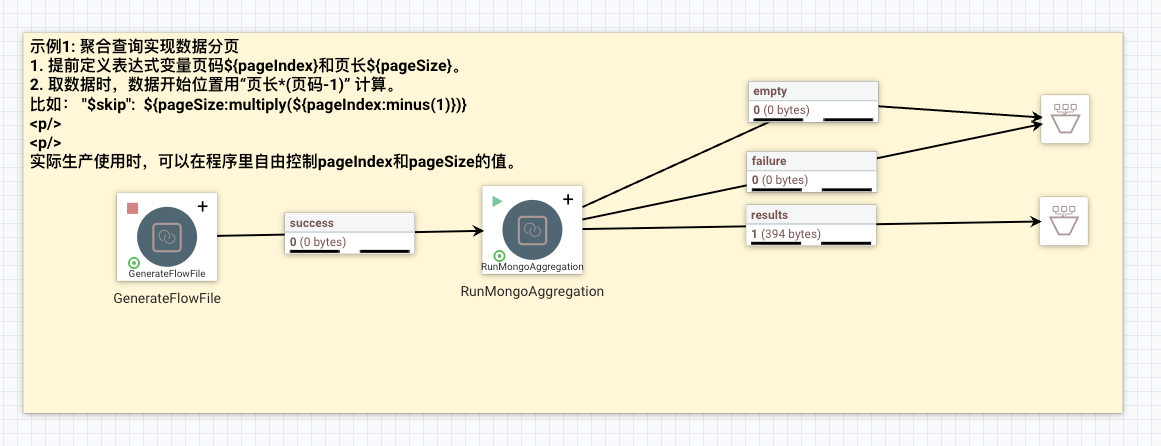Click the red stopped indicator on GenerateFlowFile
The height and width of the screenshot is (446, 1161).
coord(133,208)
